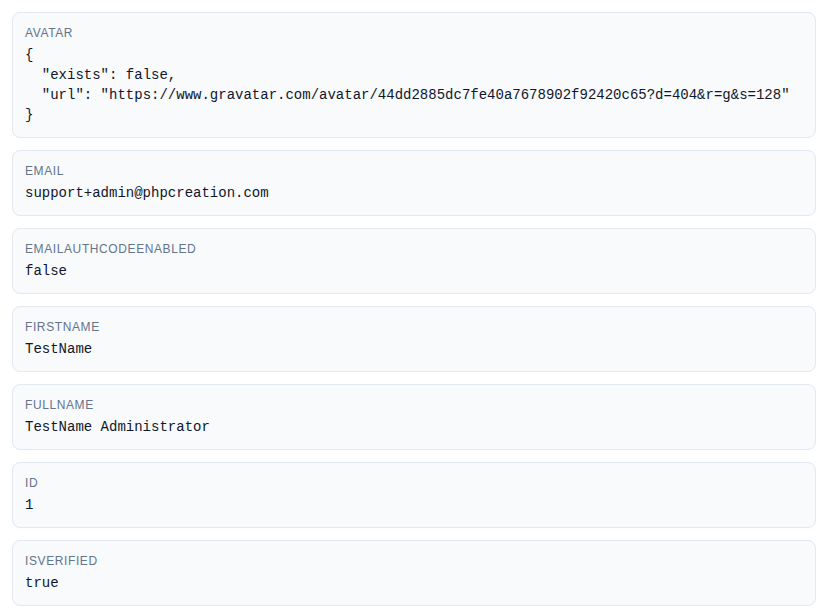Select the false value under EMAILAUTHCODEENABLED
This screenshot has width=826, height=616.
click(x=46, y=270)
